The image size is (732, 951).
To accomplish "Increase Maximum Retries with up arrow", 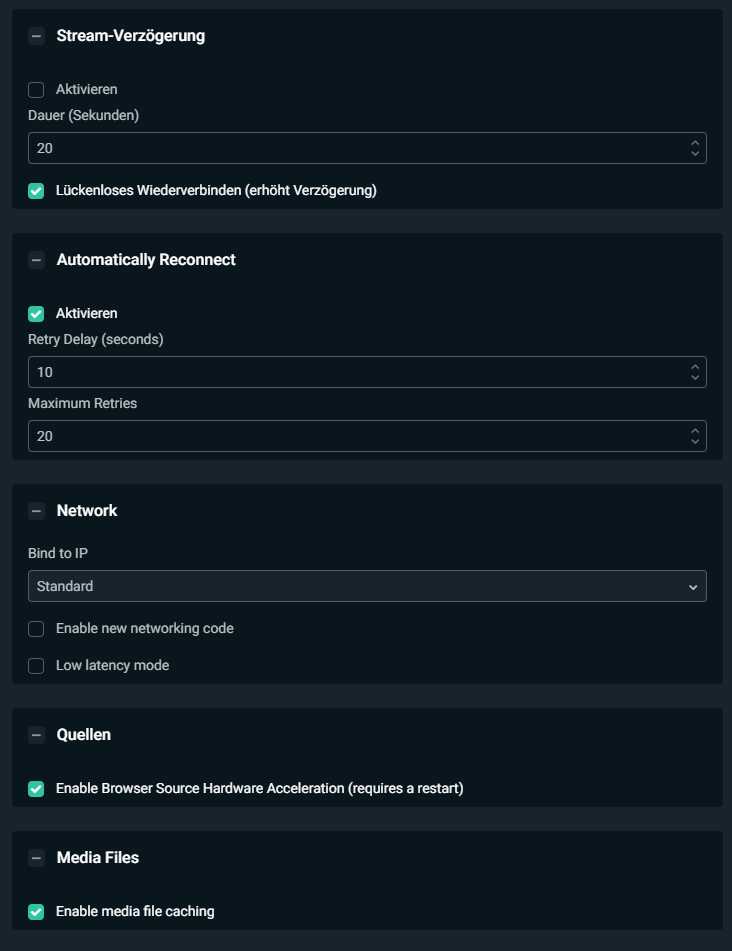I will (x=695, y=431).
